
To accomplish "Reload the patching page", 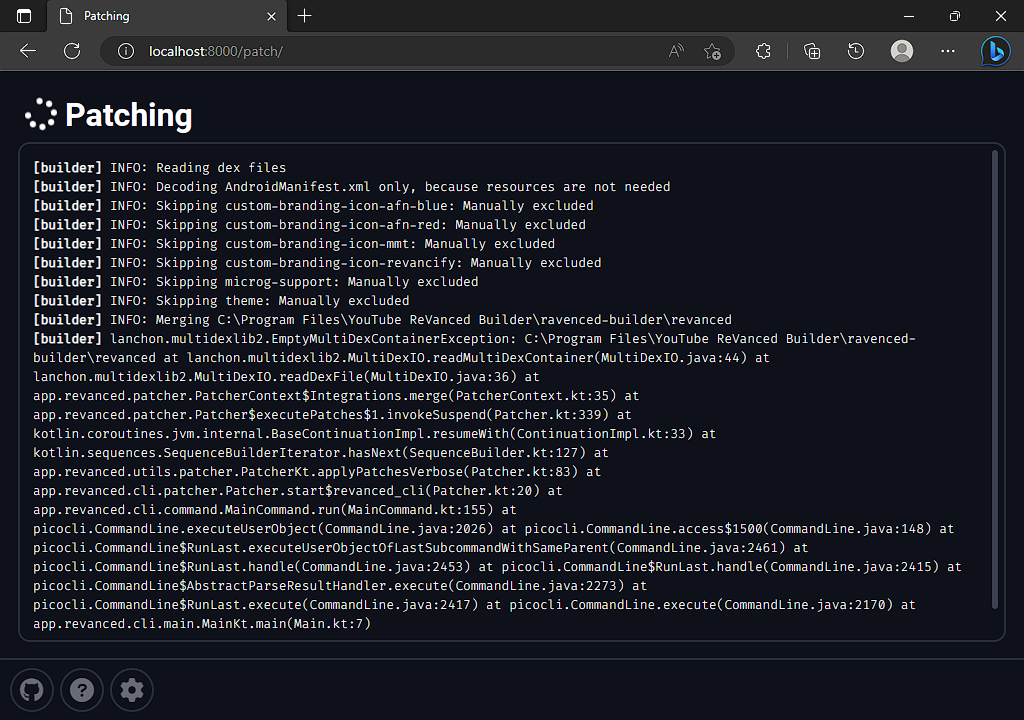I will [71, 50].
